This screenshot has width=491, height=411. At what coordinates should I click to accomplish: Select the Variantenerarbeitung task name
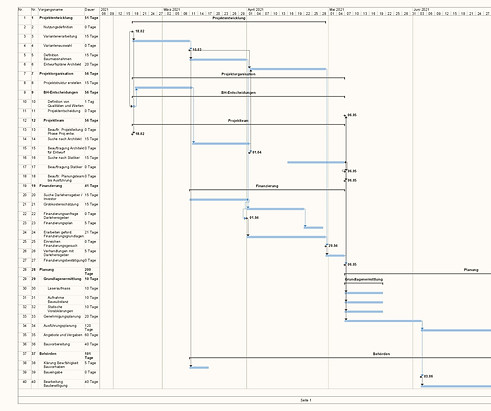60,36
